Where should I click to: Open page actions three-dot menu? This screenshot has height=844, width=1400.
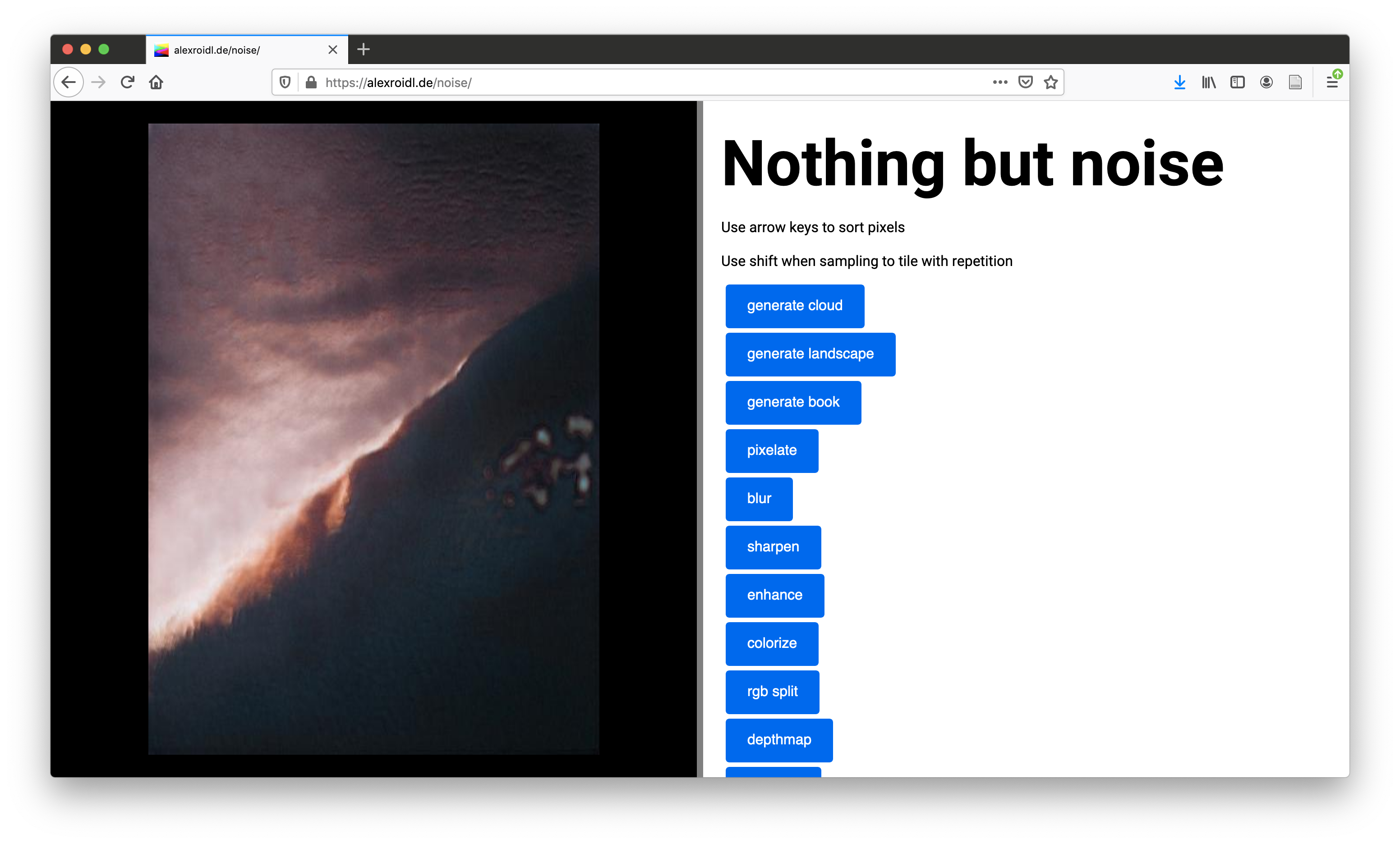tap(1000, 83)
